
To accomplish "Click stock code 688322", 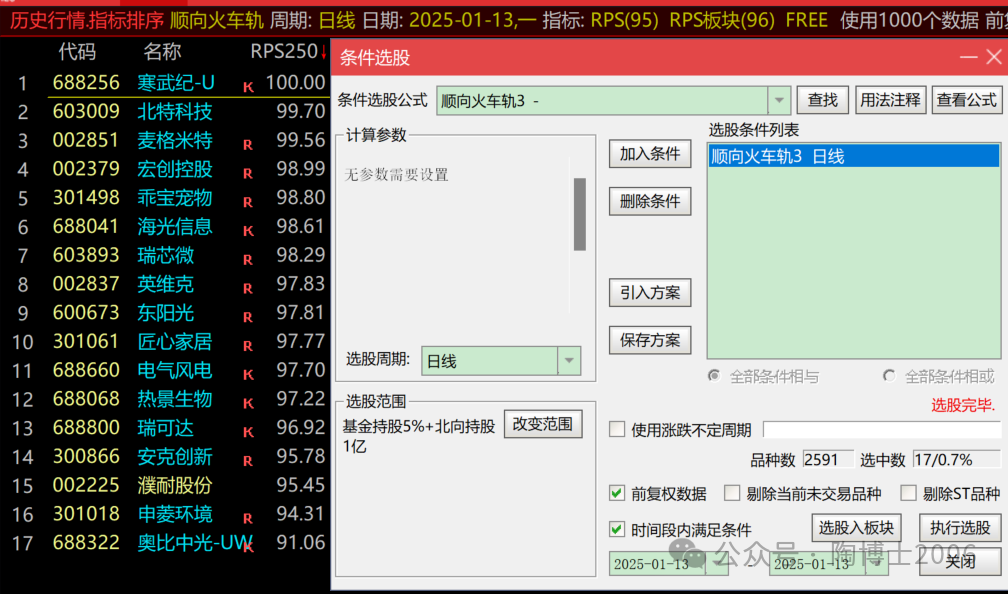I will click(x=86, y=543).
